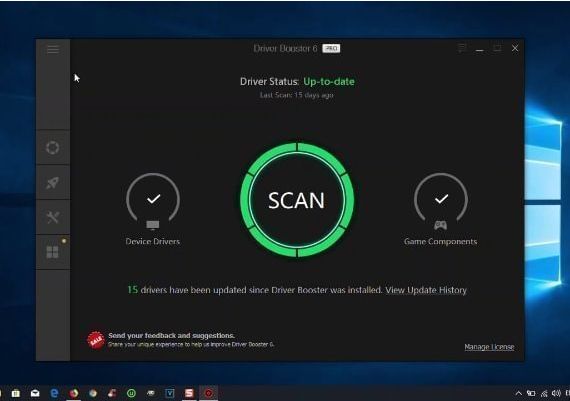
Task: Minimize the Driver Booster window
Action: click(x=480, y=49)
